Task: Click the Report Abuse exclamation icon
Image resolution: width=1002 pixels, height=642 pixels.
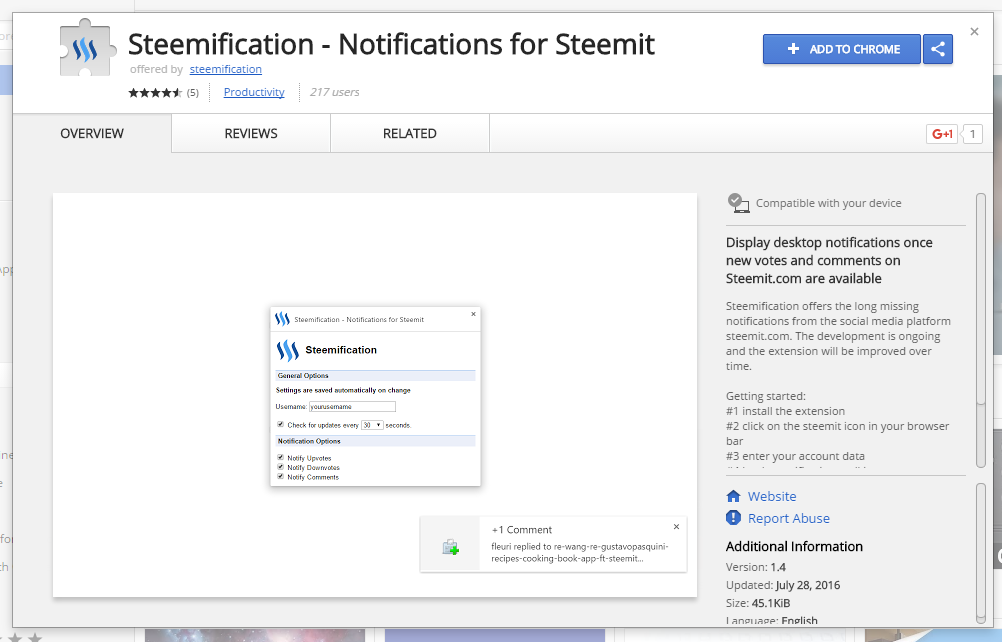Action: (x=734, y=518)
